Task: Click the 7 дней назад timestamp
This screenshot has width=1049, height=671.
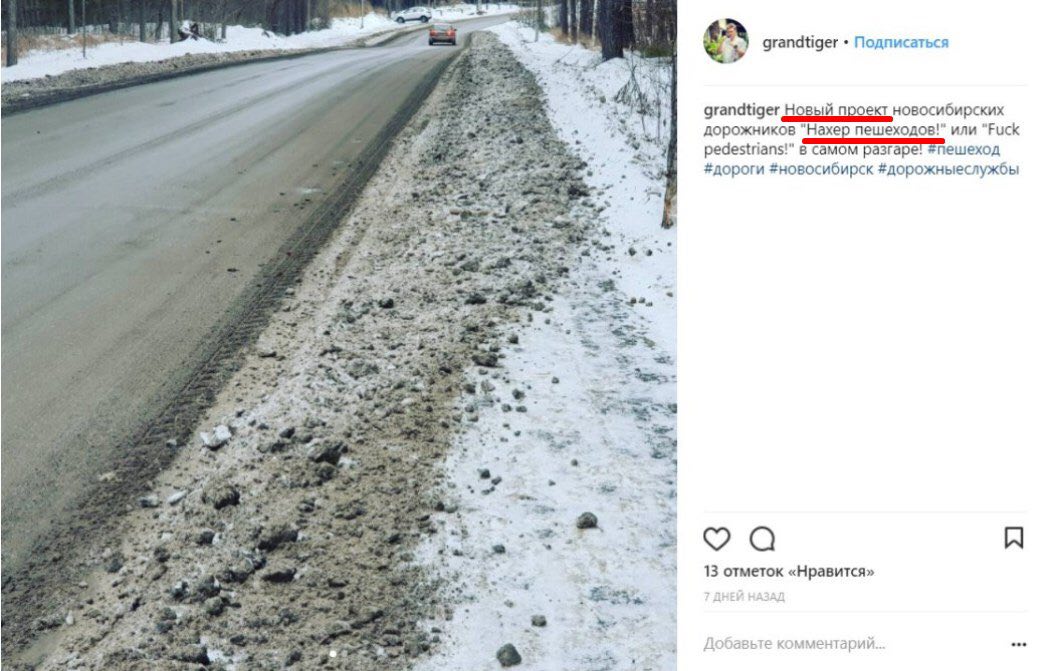Action: click(x=744, y=597)
